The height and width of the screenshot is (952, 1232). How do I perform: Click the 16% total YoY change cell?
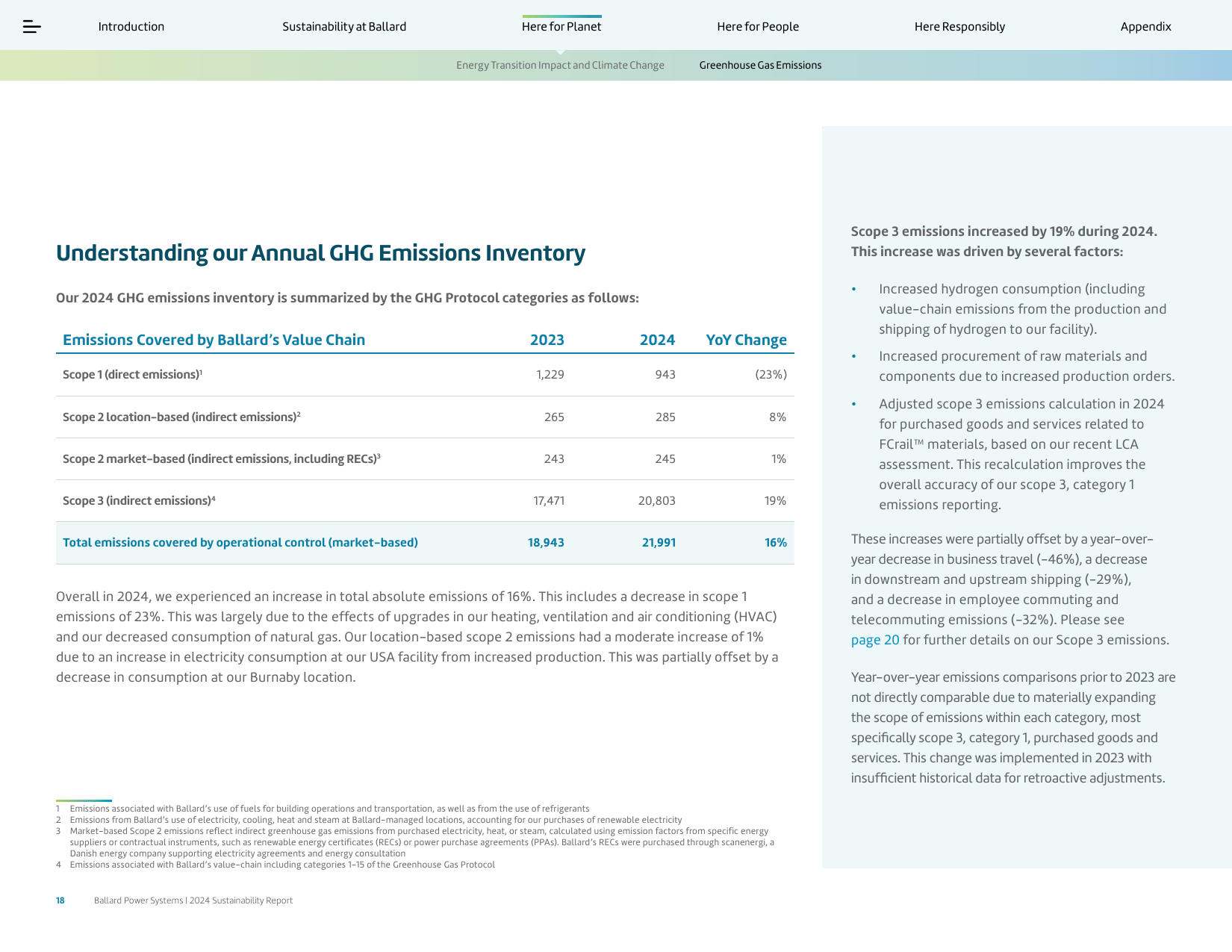[775, 543]
